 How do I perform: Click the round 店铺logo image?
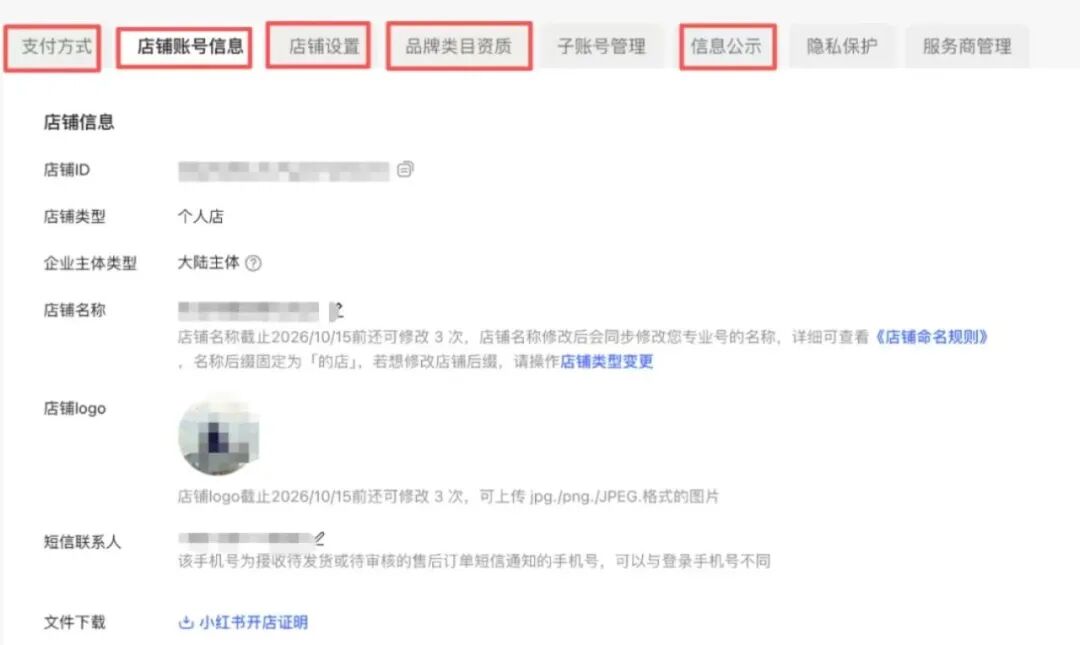(x=219, y=436)
